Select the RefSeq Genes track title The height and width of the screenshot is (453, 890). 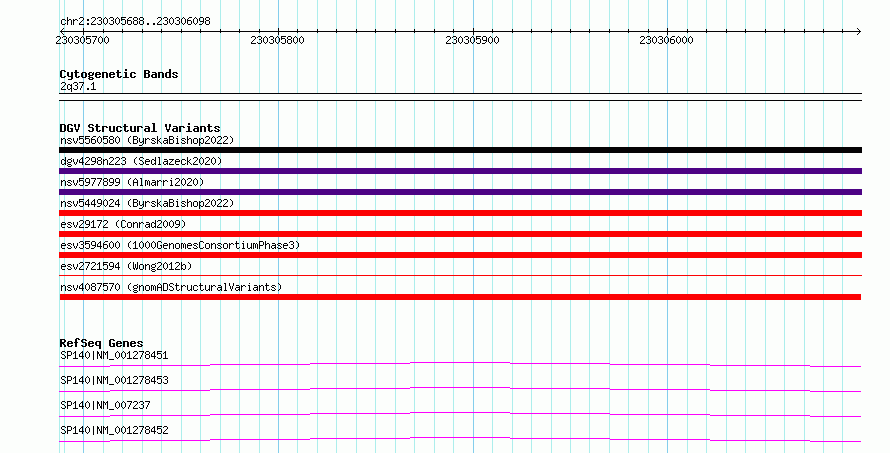pyautogui.click(x=101, y=343)
